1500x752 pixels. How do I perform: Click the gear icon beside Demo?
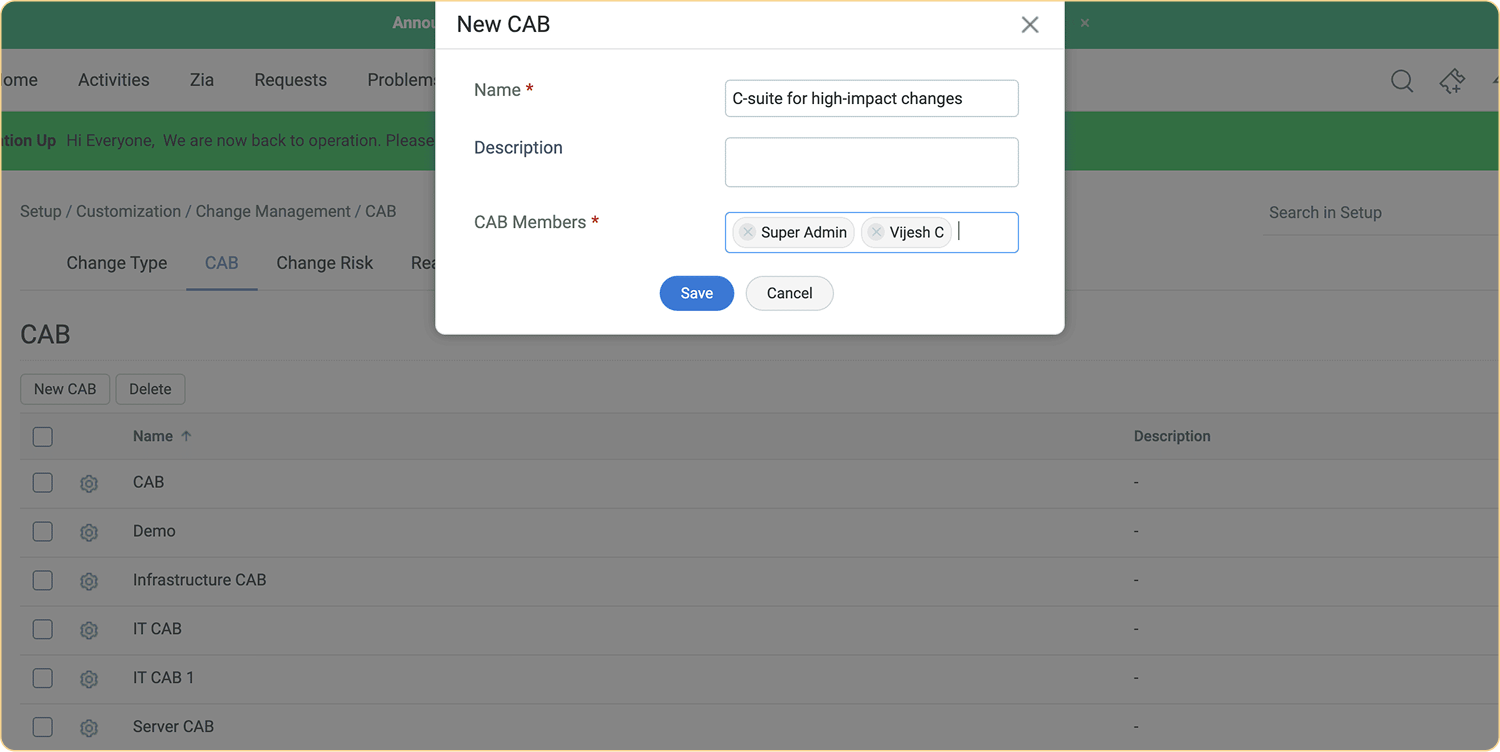(x=88, y=531)
